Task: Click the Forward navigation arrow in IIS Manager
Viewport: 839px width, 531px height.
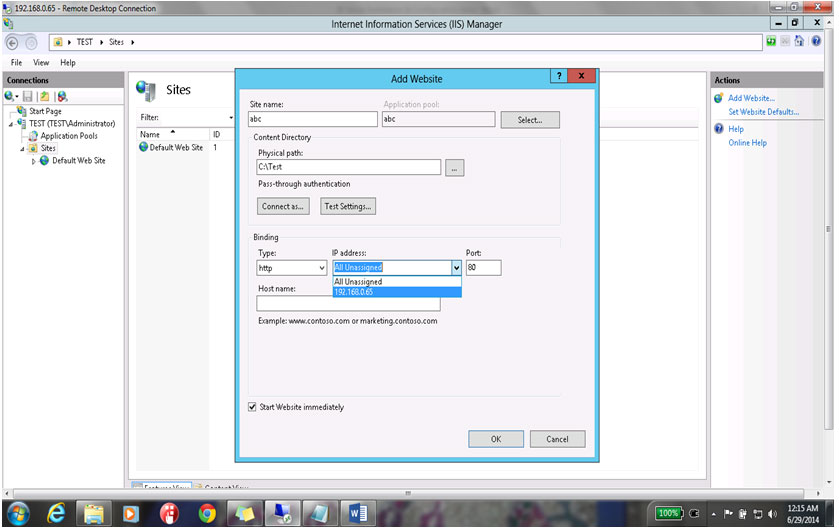Action: [x=31, y=43]
